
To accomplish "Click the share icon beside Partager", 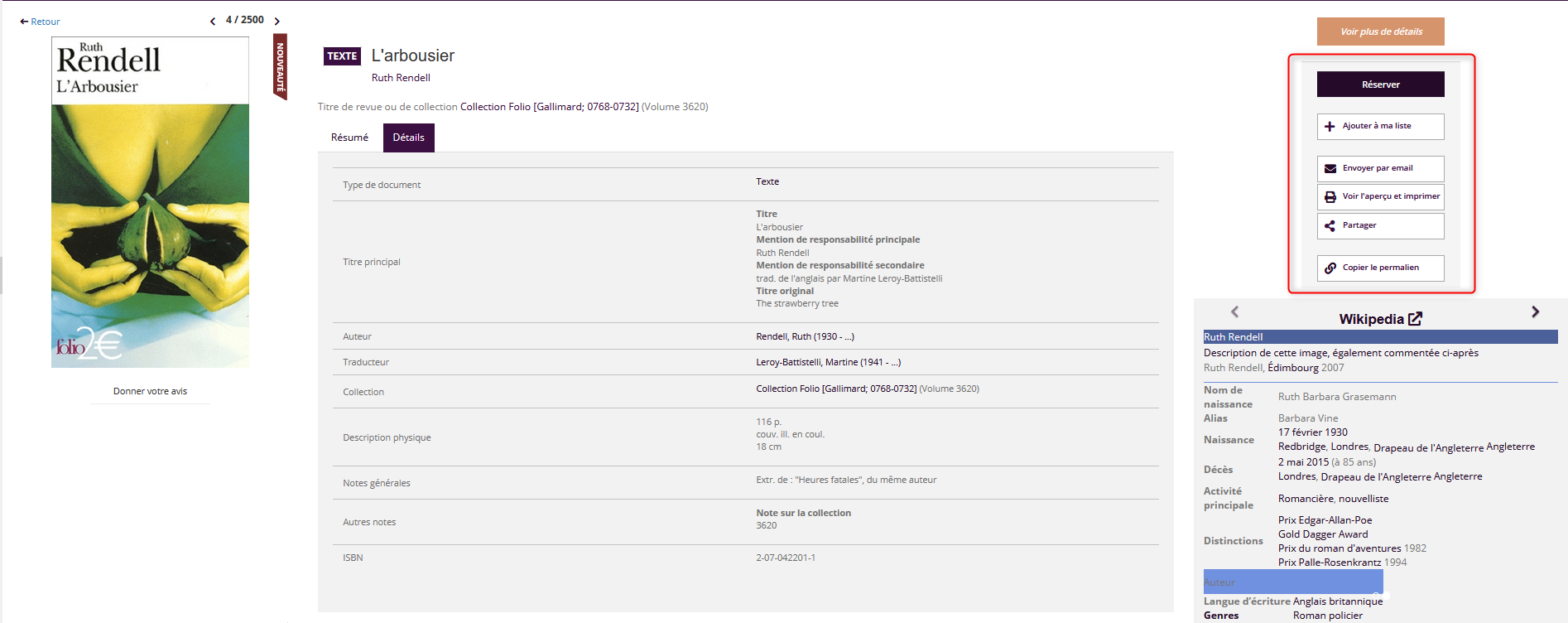I will tap(1330, 226).
